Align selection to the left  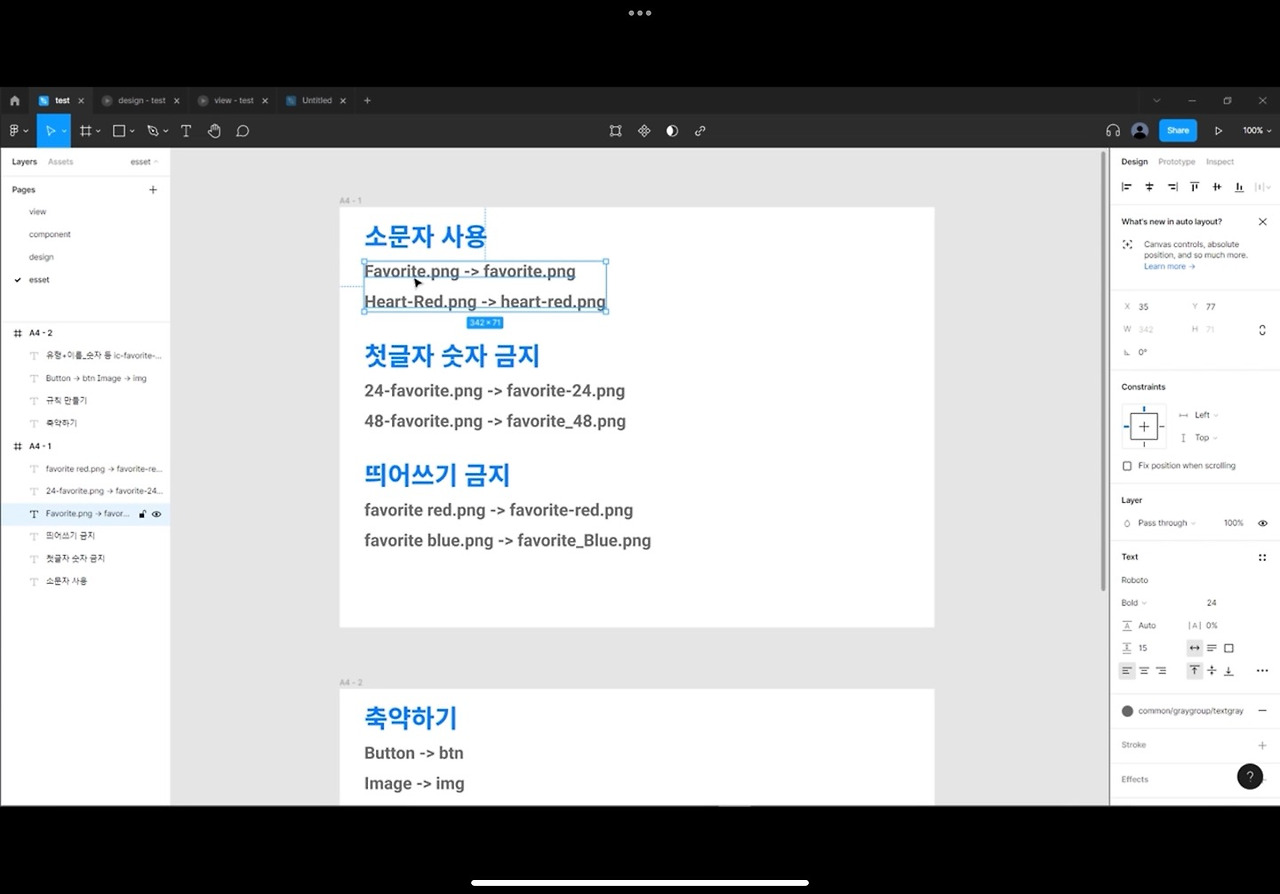pyautogui.click(x=1126, y=187)
